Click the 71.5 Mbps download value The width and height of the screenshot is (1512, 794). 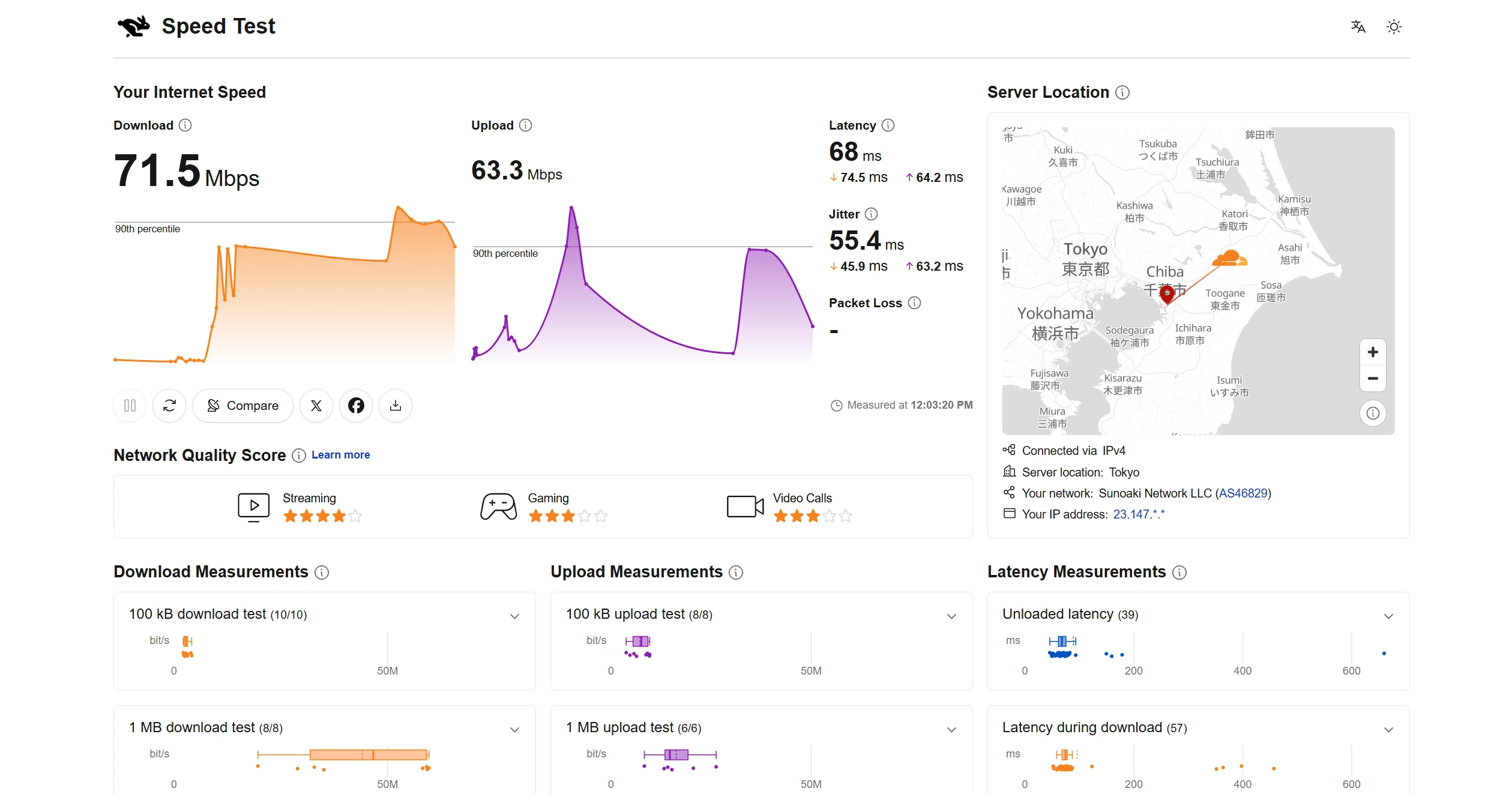coord(187,170)
